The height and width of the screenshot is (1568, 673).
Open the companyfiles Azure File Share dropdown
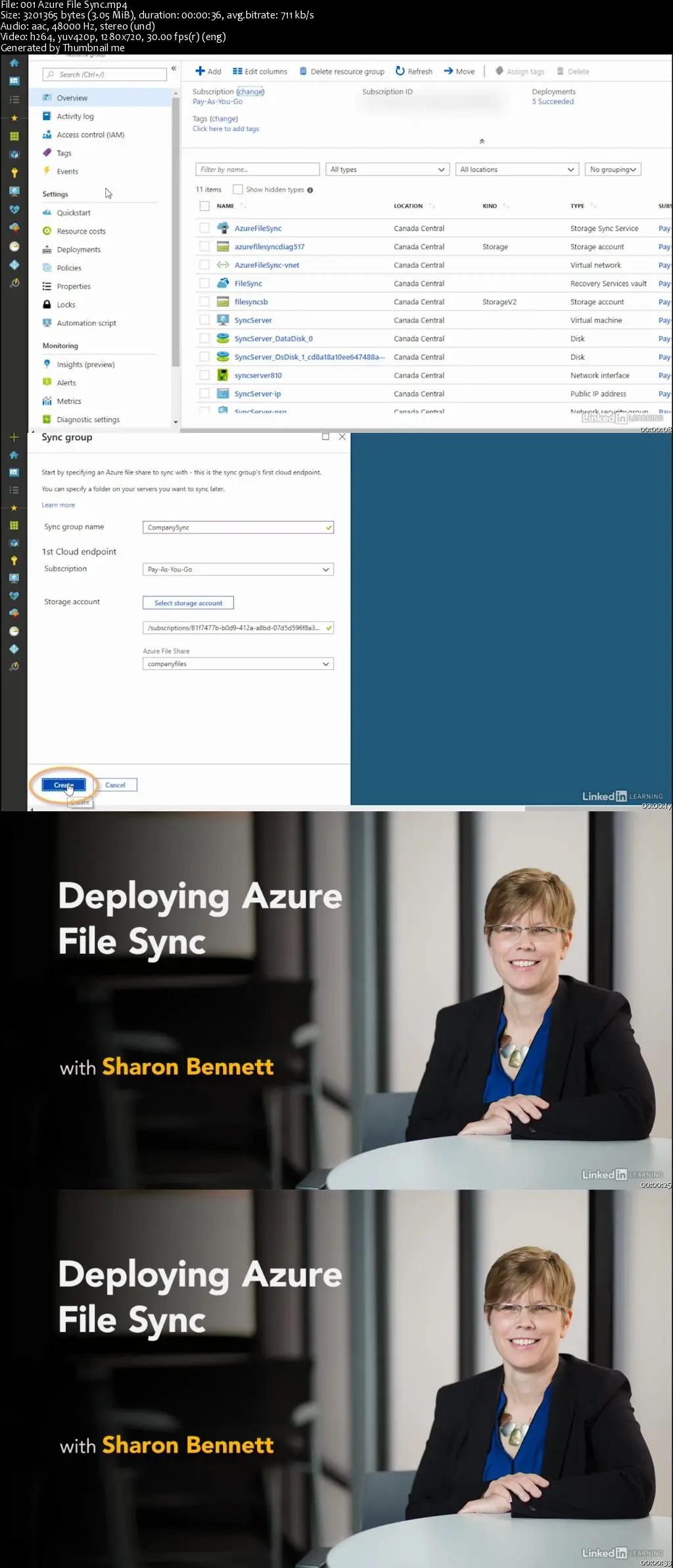238,664
